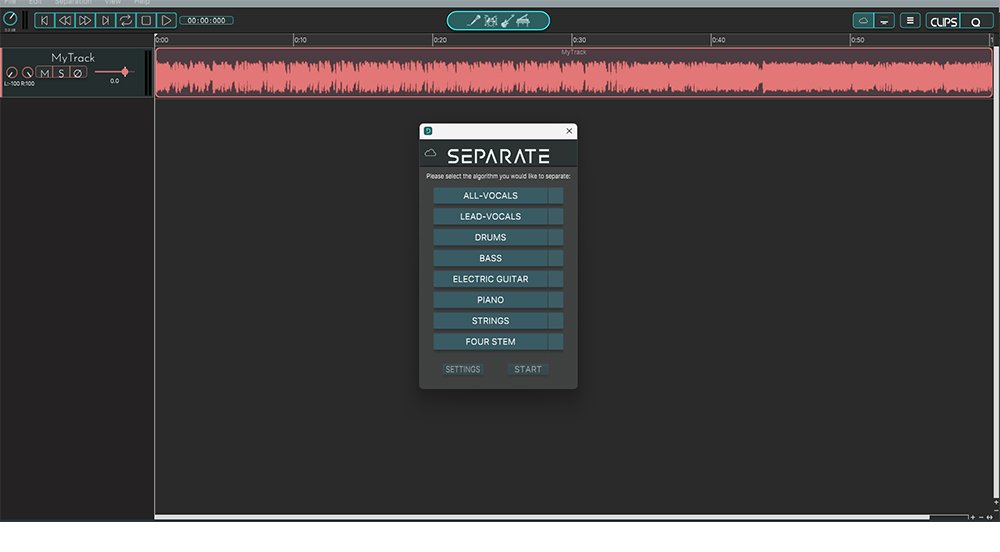This screenshot has width=1000, height=552.
Task: Choose the BASS algorithm
Action: point(490,258)
